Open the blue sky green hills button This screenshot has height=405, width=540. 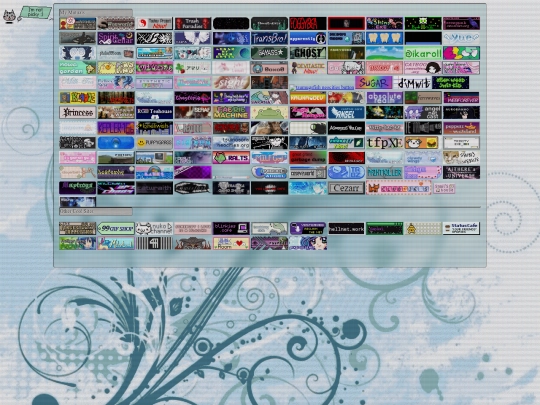[385, 53]
